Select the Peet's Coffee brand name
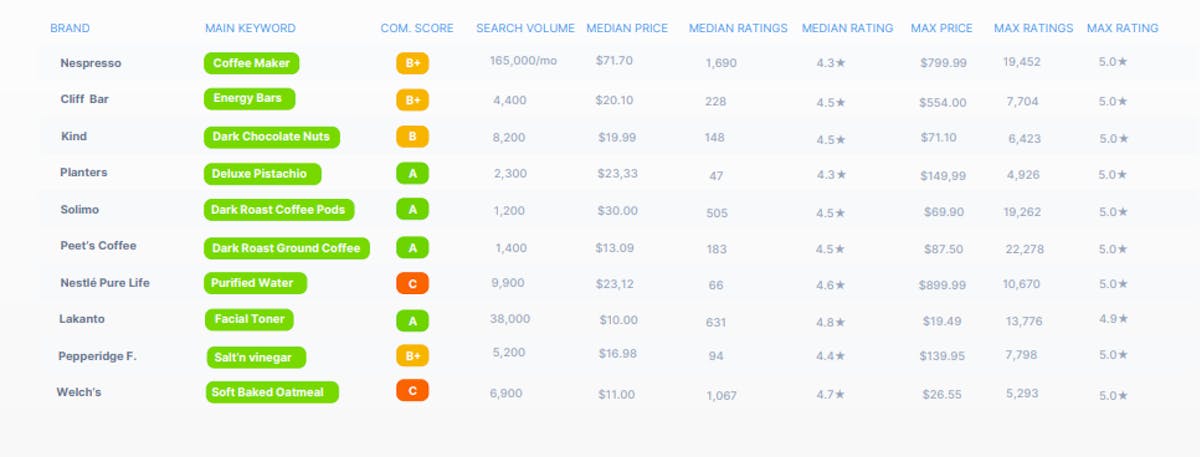 pos(98,245)
